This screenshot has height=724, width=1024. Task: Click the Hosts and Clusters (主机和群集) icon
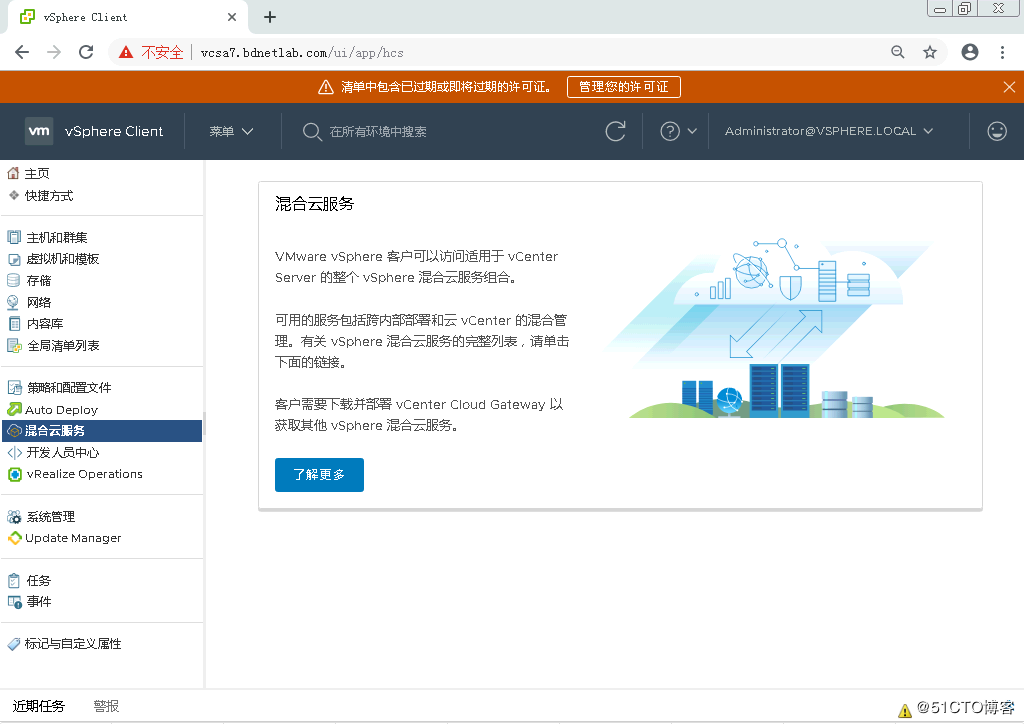[14, 237]
